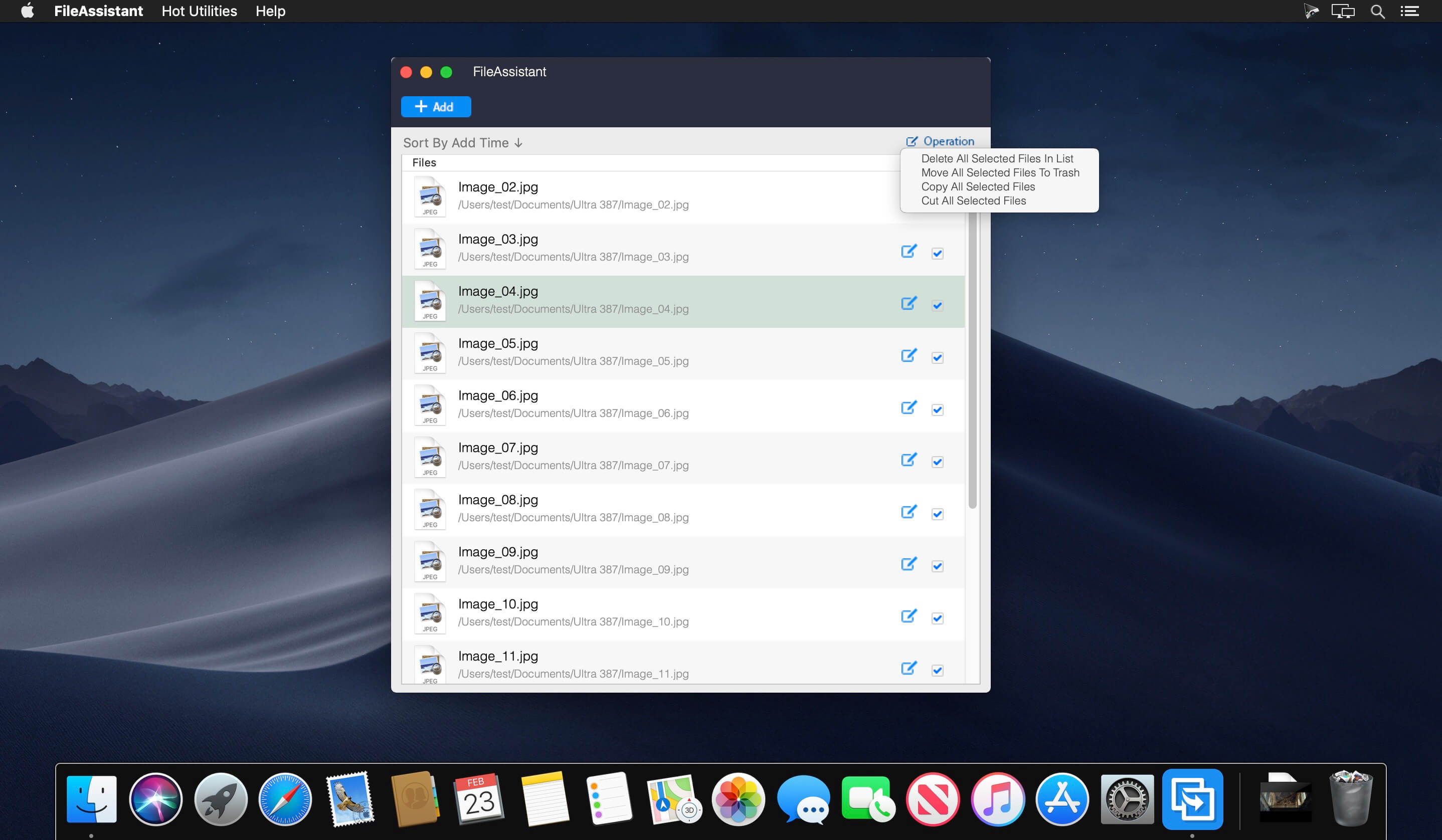Open the Help menu
The height and width of the screenshot is (840, 1442).
click(270, 11)
